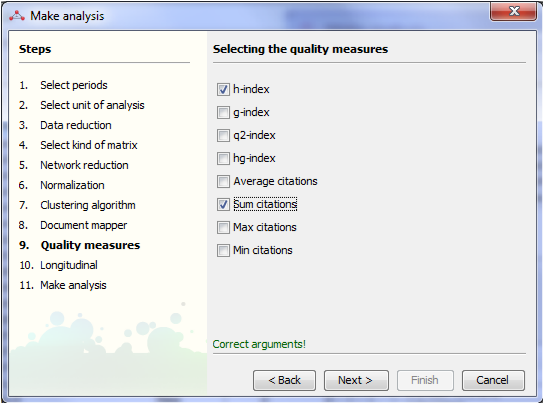The height and width of the screenshot is (403, 543).
Task: Enable the Average citations checkbox
Action: (x=223, y=181)
